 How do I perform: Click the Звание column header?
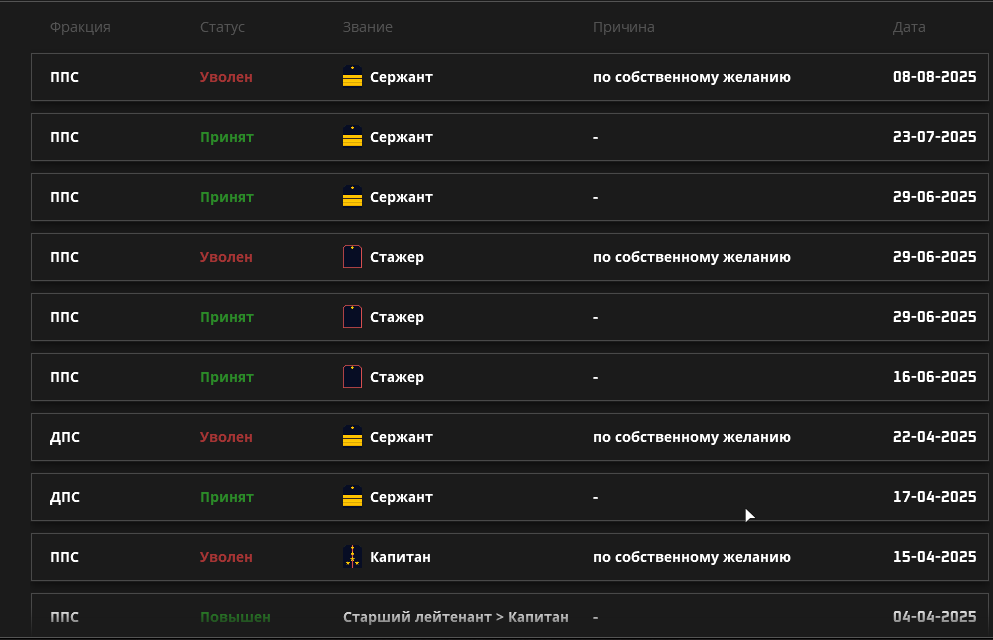367,27
